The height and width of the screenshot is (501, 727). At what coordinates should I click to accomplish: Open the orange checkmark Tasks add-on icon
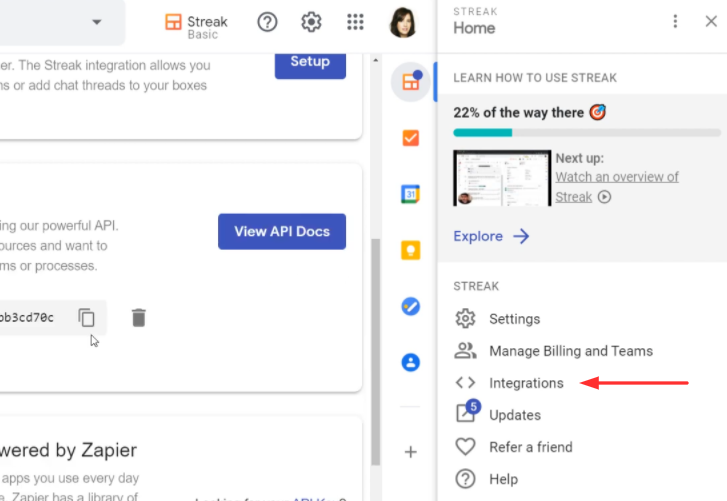coord(411,138)
